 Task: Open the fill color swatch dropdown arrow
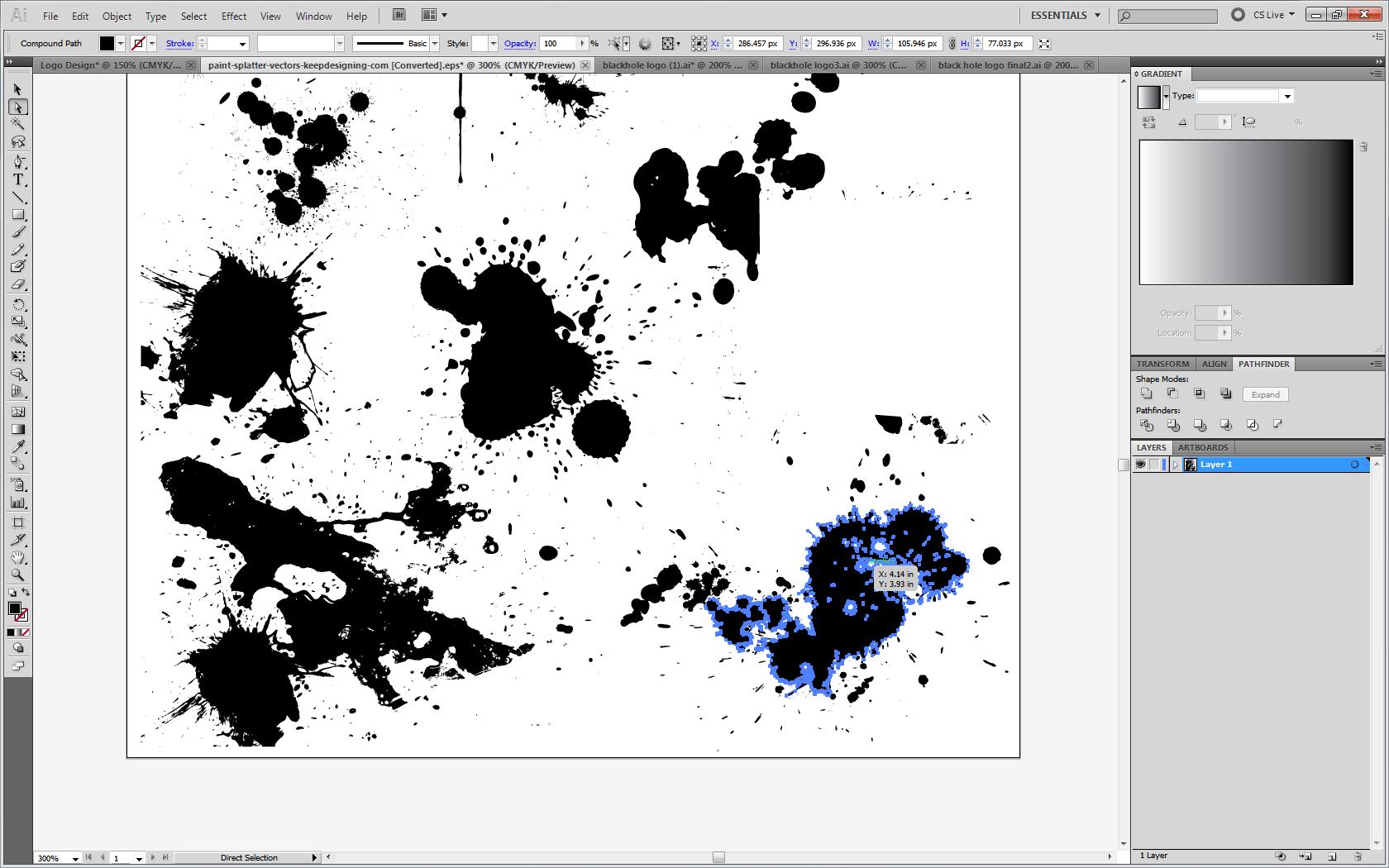(x=121, y=44)
